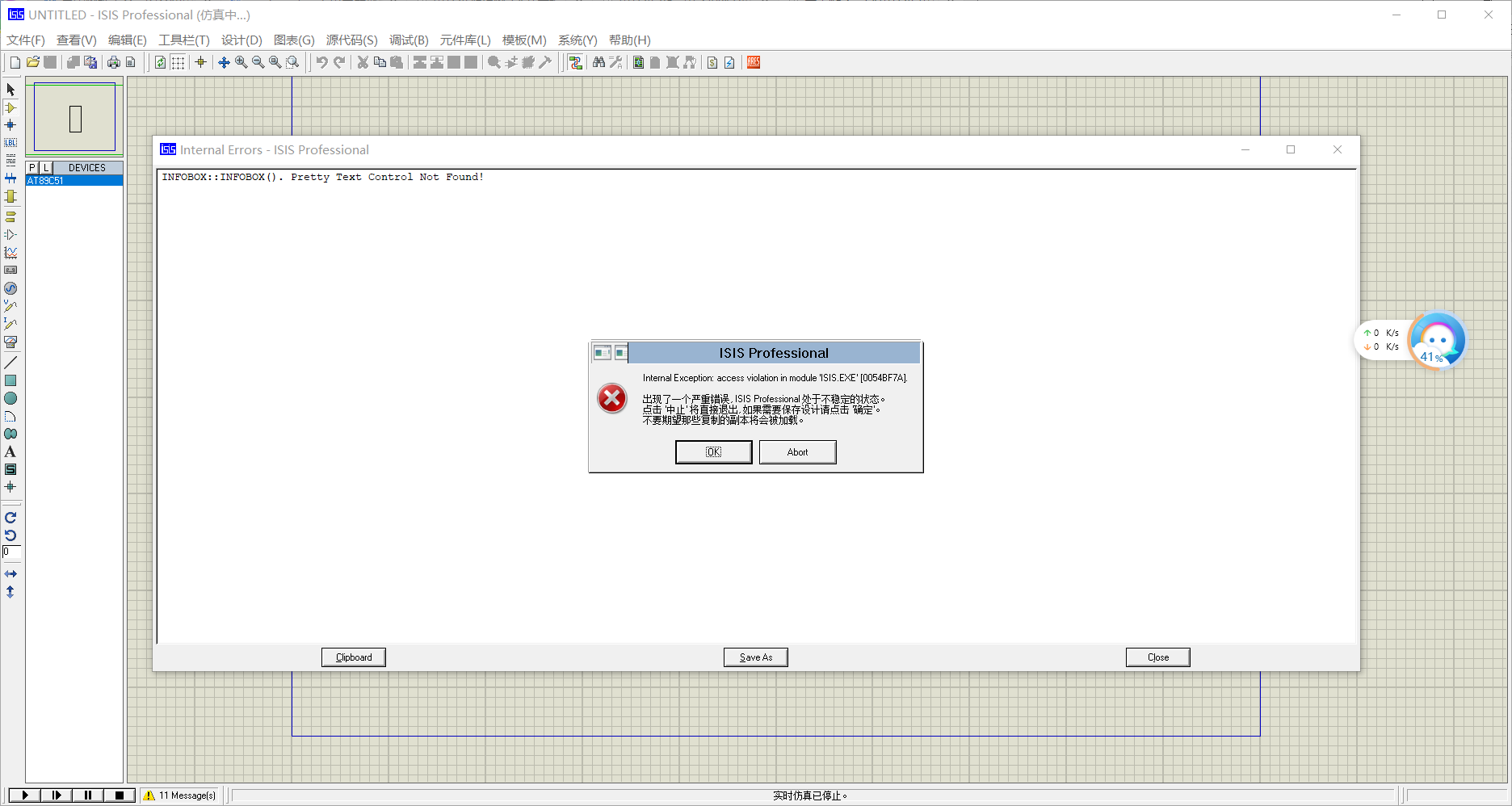The width and height of the screenshot is (1512, 806).
Task: Open the 元件库(L) menu
Action: pos(465,40)
